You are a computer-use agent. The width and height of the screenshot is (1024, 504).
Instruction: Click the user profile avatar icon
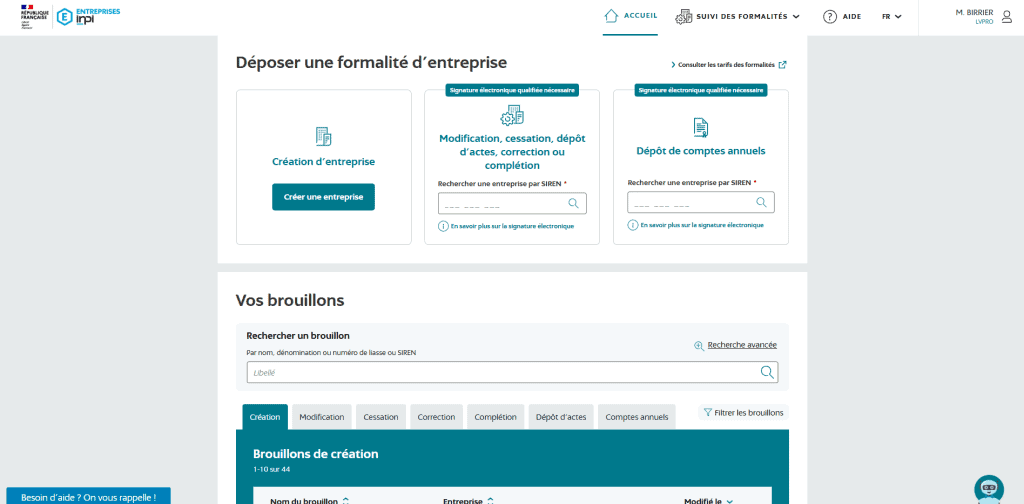(1005, 16)
